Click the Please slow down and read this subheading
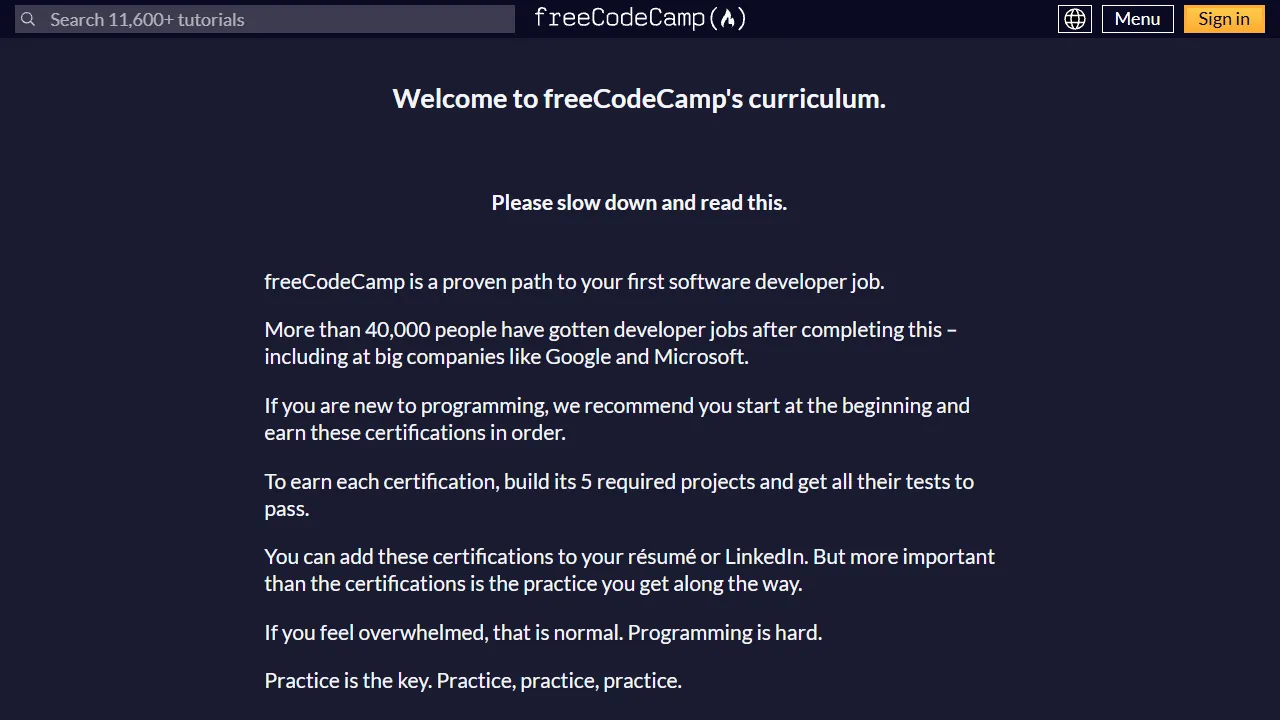The height and width of the screenshot is (720, 1280). coord(639,203)
